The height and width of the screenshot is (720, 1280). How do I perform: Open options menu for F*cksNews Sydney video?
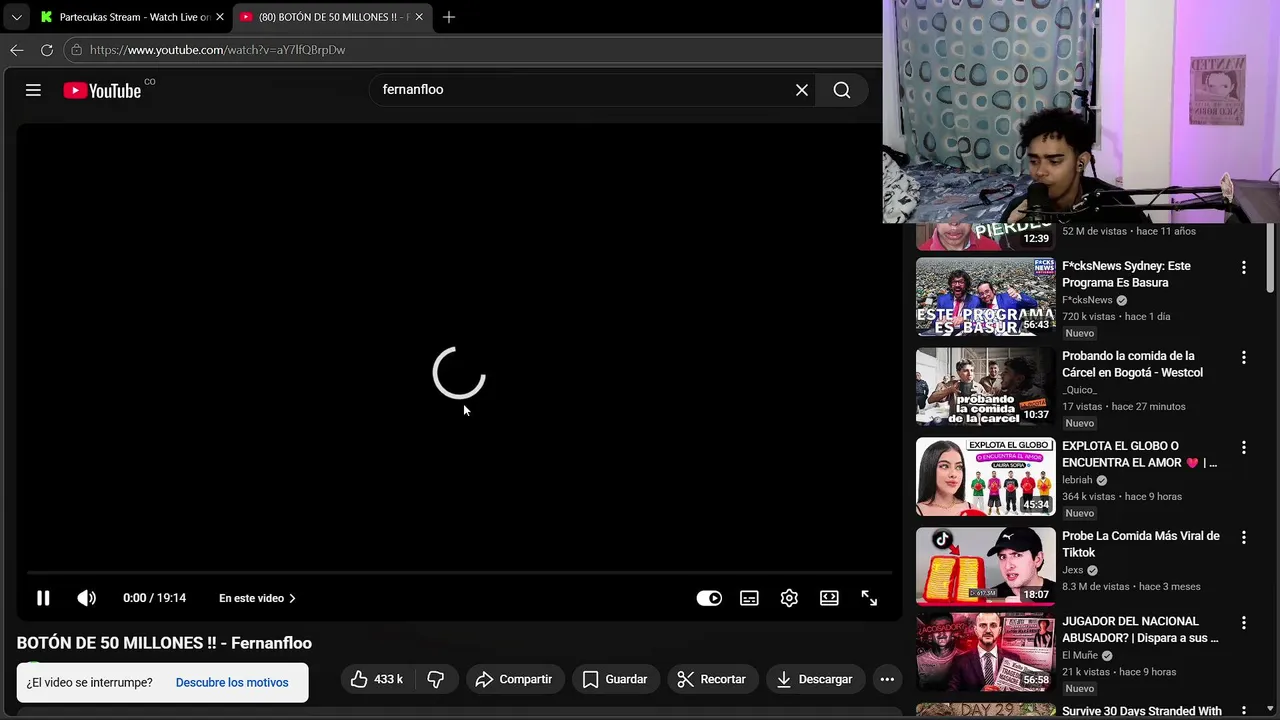pyautogui.click(x=1244, y=268)
